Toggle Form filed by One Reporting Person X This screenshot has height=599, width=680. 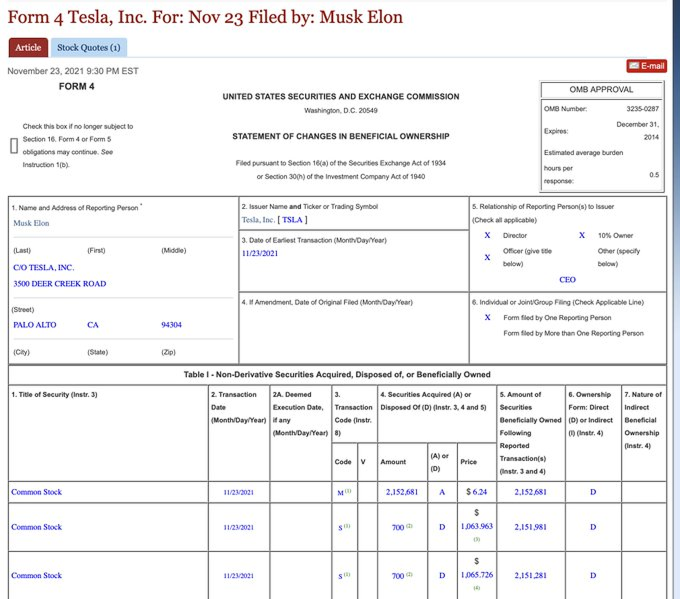pyautogui.click(x=487, y=318)
